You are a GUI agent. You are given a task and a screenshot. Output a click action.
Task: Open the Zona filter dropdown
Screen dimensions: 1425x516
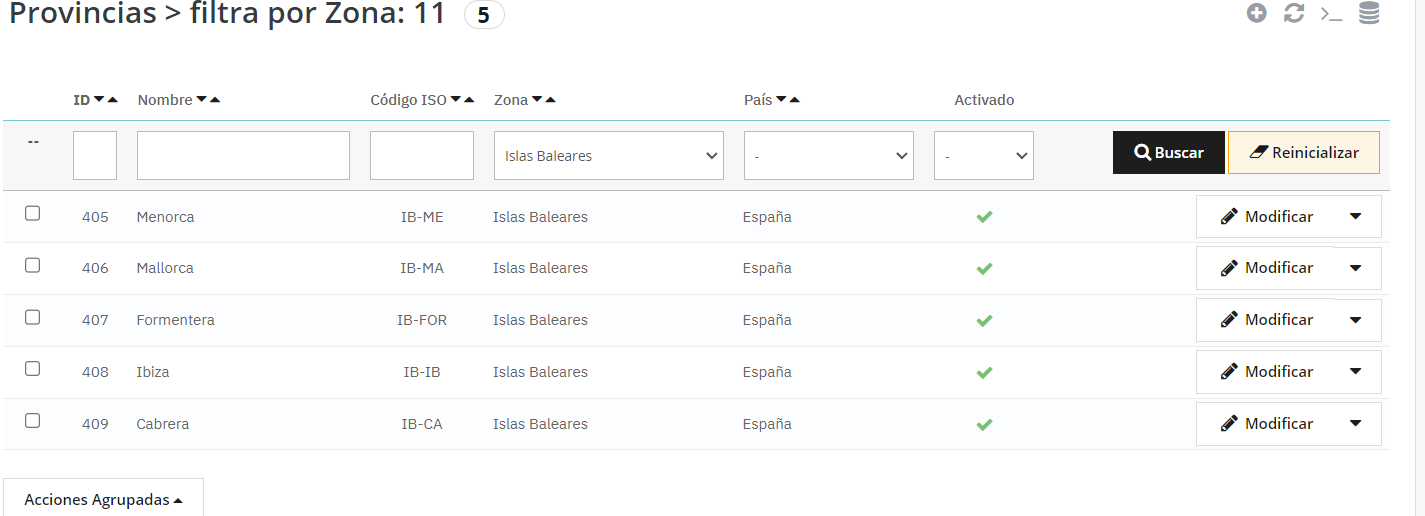click(608, 156)
